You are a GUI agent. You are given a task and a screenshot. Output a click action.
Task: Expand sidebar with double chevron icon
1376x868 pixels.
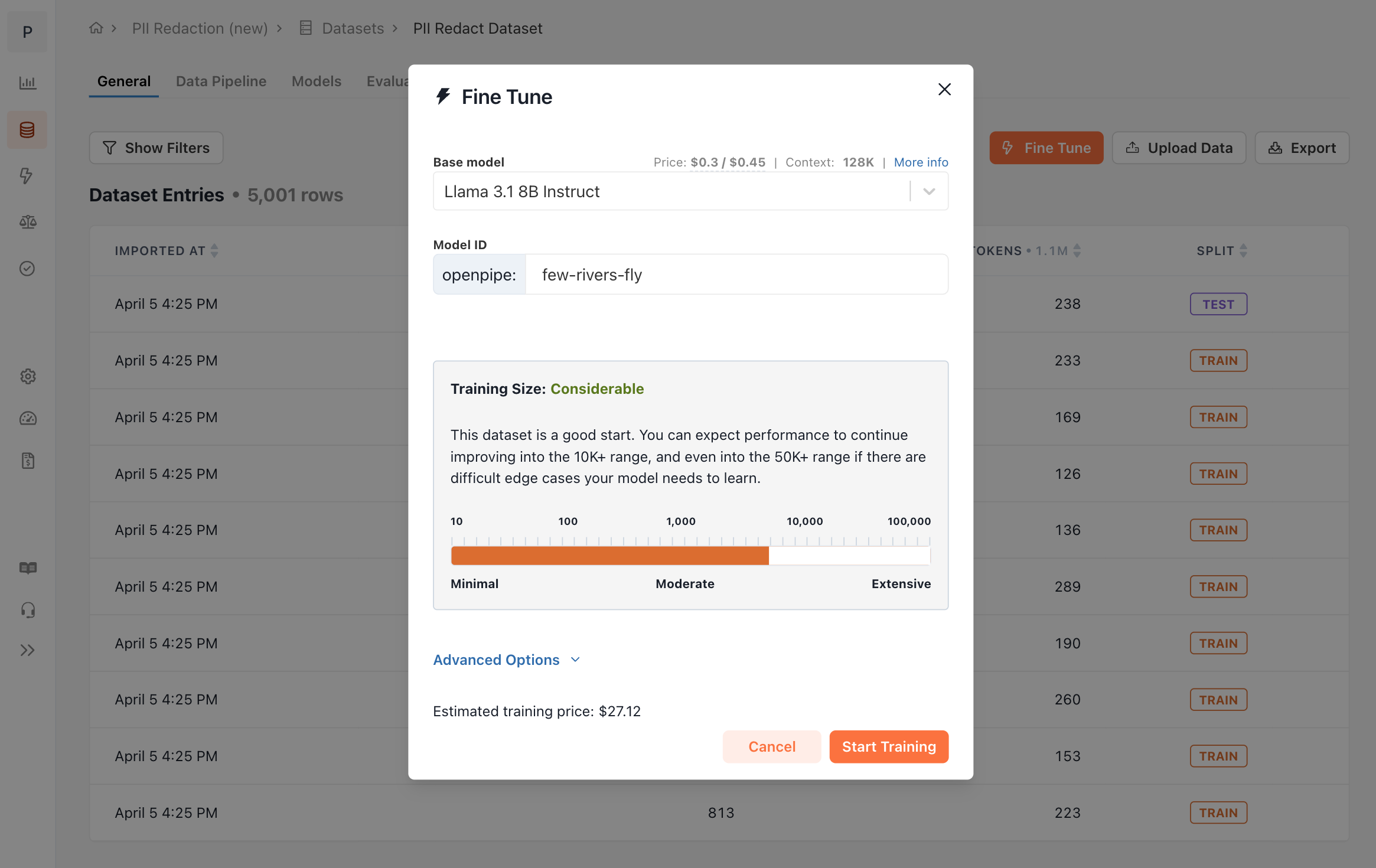27,650
